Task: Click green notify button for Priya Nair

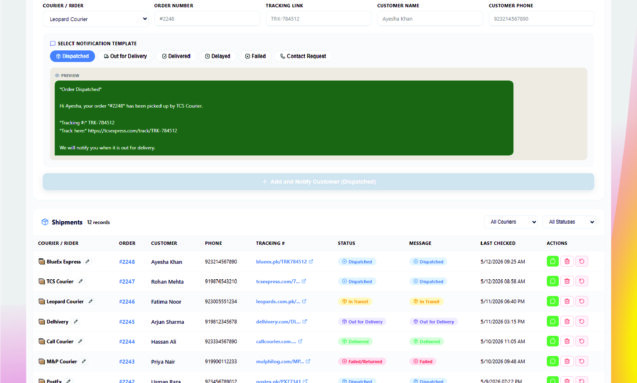Action: click(x=552, y=361)
